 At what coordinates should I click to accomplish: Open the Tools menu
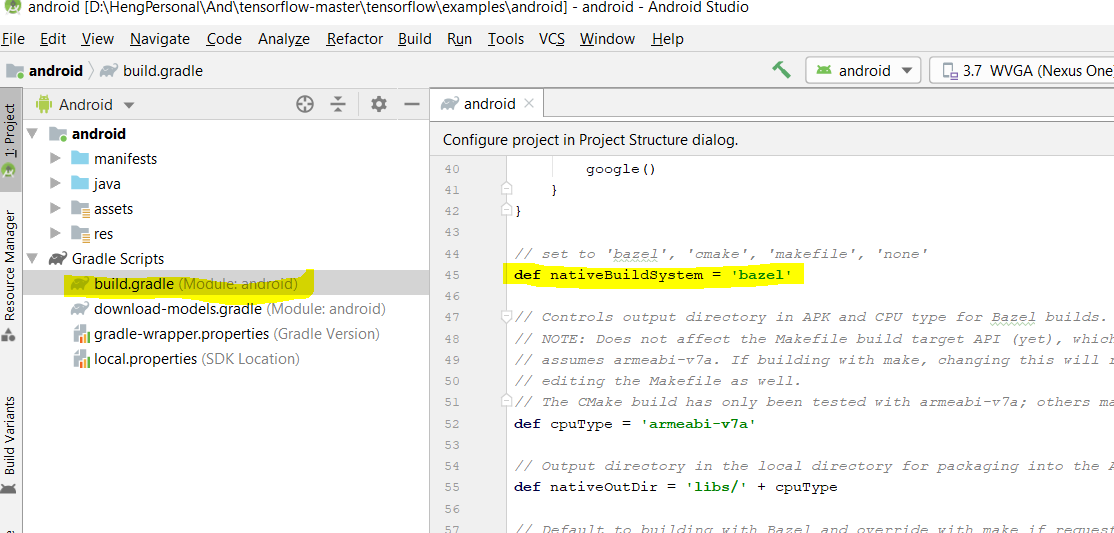506,39
